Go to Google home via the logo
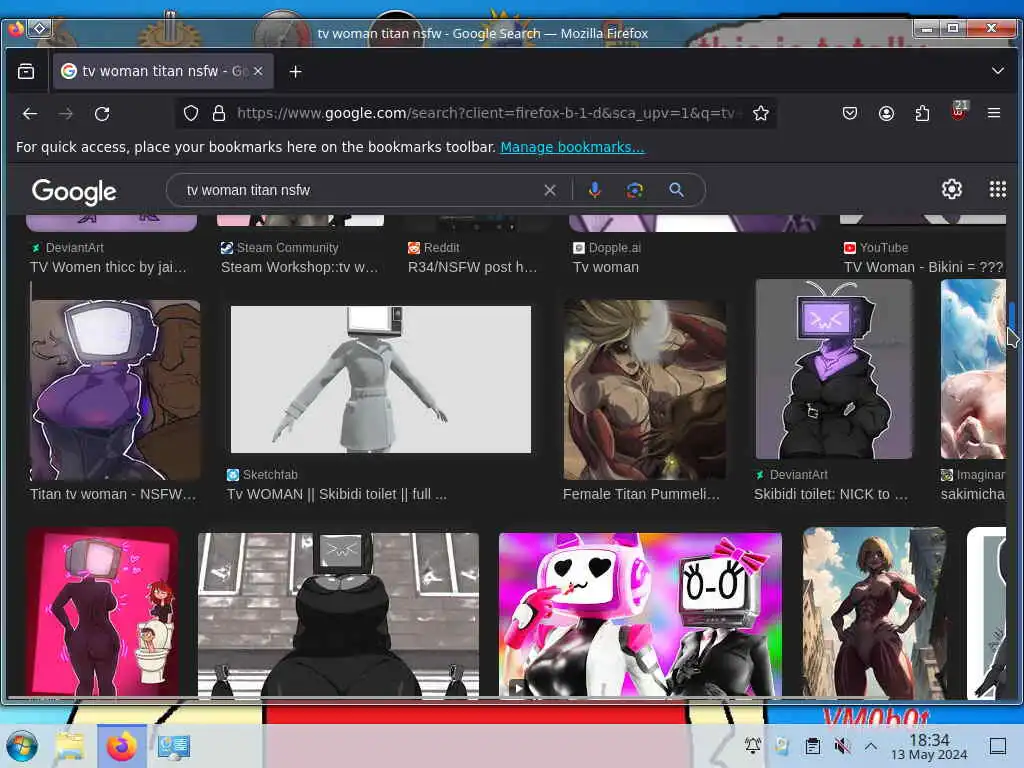The width and height of the screenshot is (1024, 768). click(74, 192)
